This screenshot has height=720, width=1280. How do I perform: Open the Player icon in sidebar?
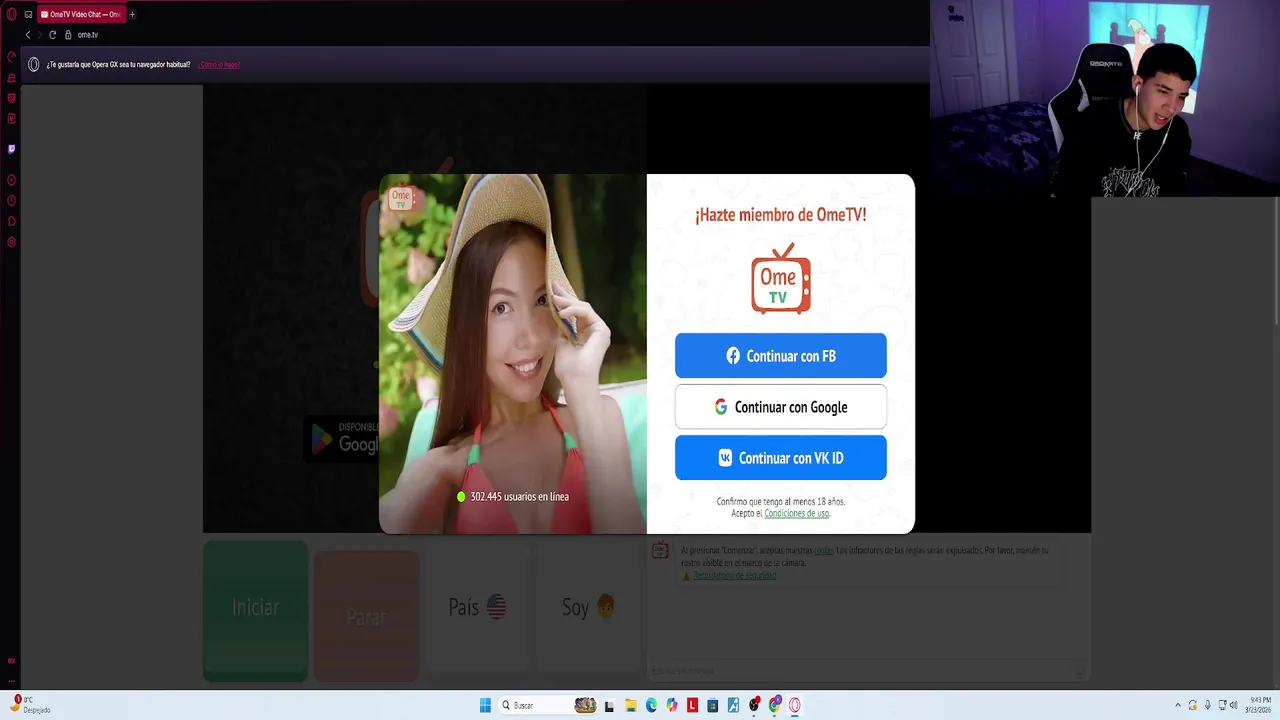point(11,180)
